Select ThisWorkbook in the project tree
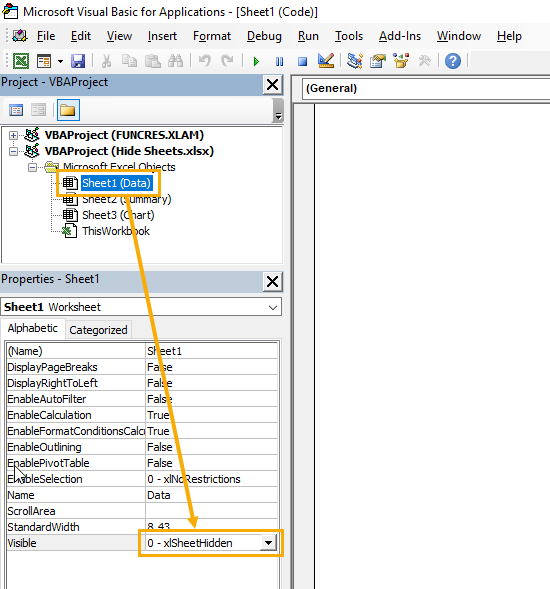The image size is (550, 589). click(x=116, y=231)
